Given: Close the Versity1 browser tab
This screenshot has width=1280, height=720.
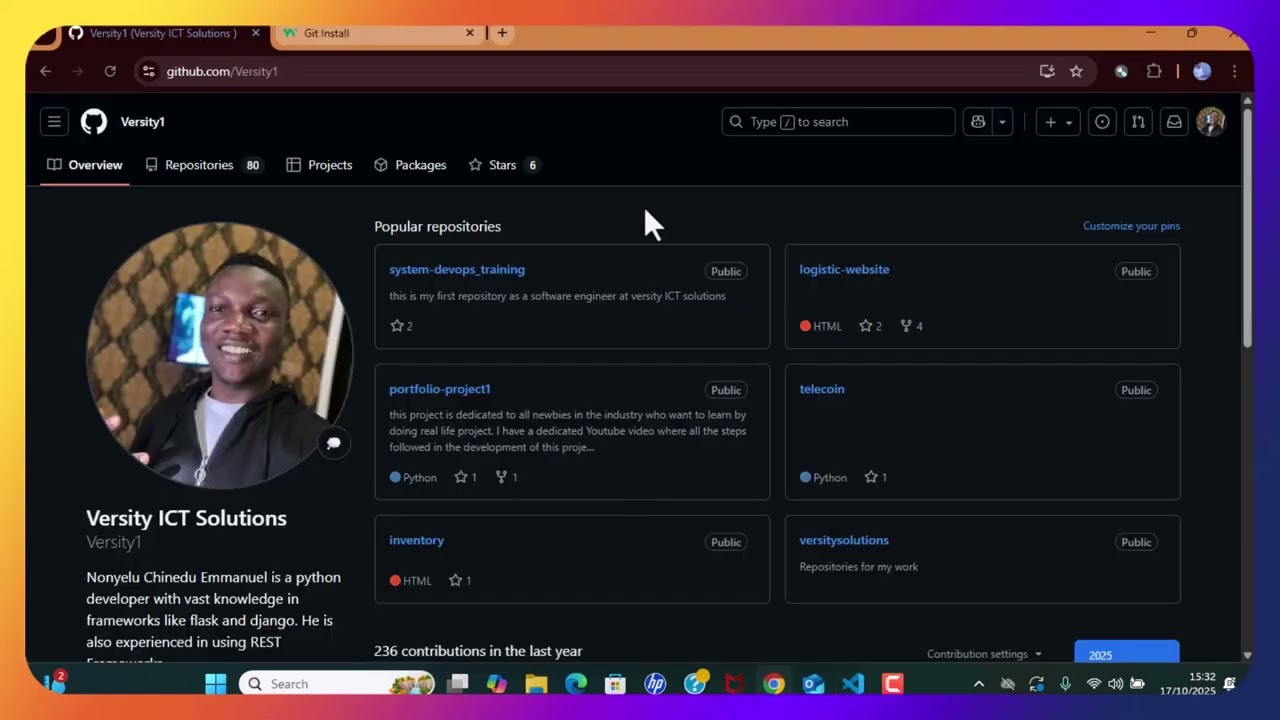Looking at the screenshot, I should click(255, 33).
